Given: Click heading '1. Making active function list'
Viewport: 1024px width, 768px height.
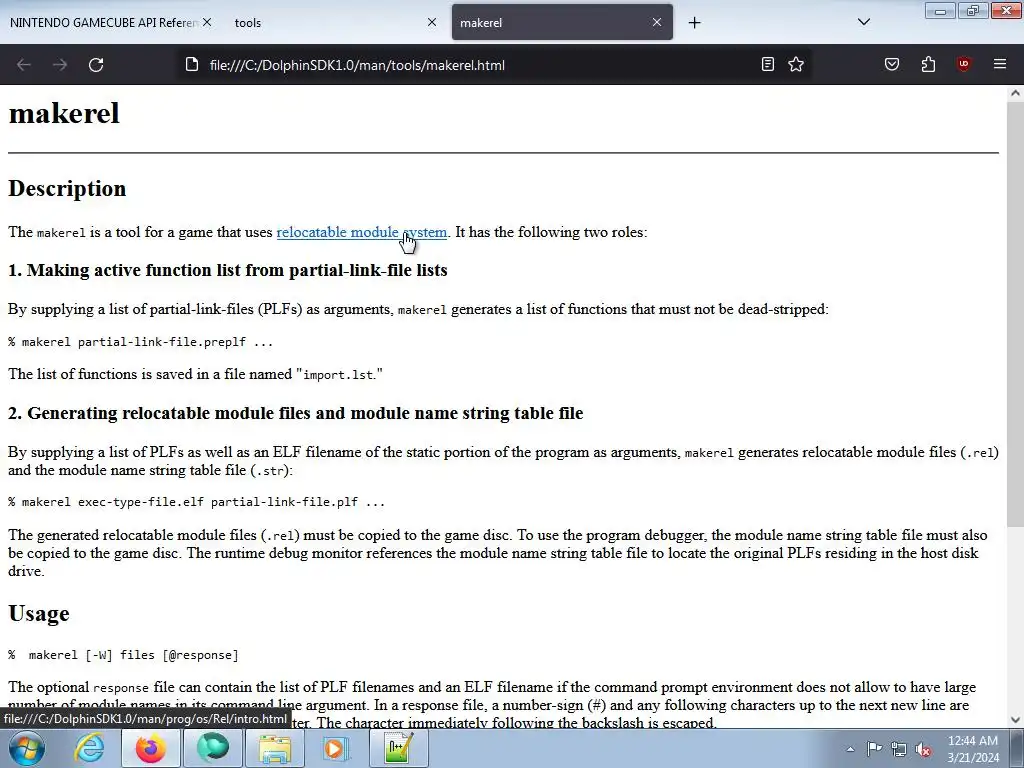Looking at the screenshot, I should (227, 270).
